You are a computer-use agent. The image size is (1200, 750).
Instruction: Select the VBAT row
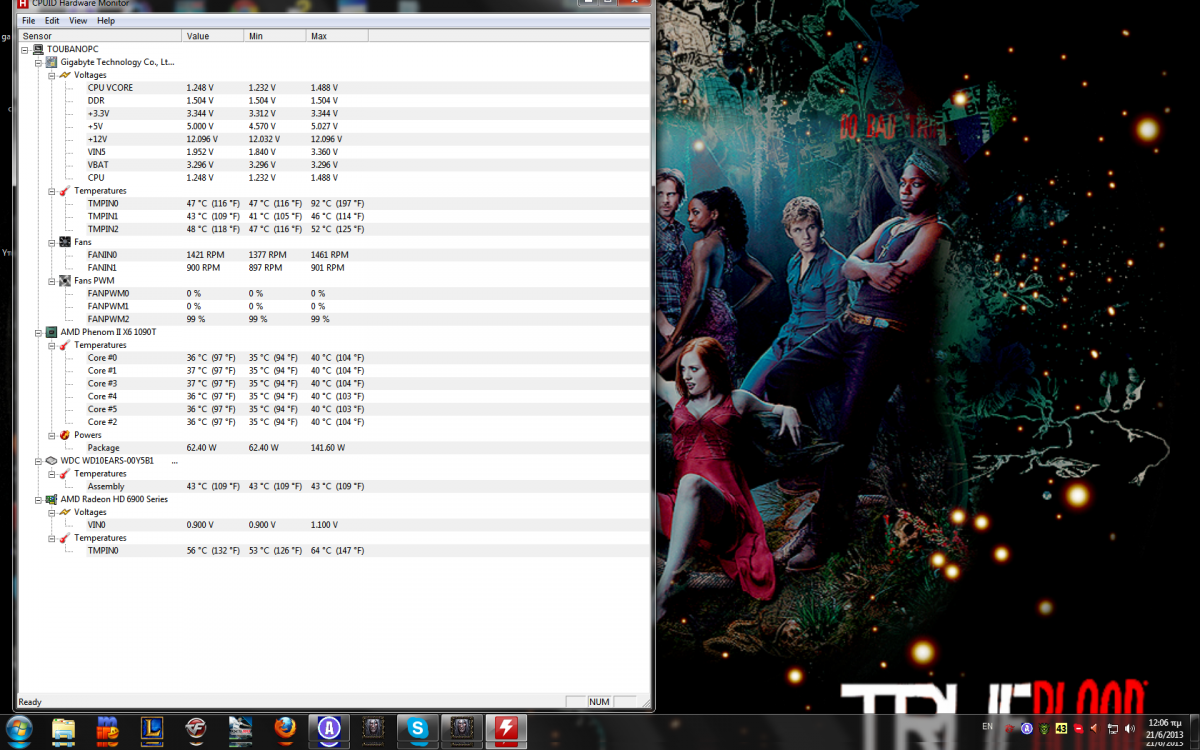(x=334, y=165)
